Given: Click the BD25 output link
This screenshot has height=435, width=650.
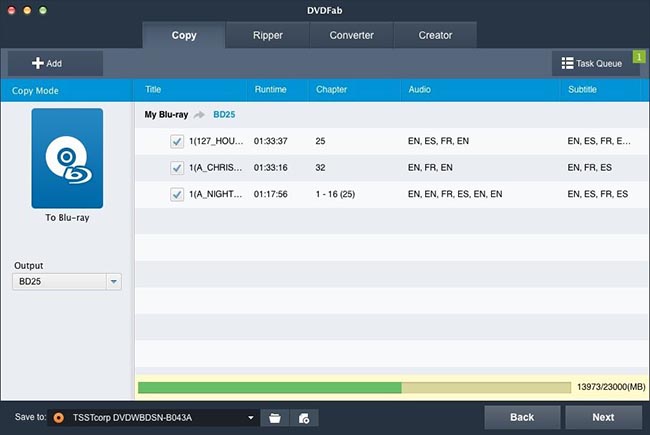Looking at the screenshot, I should (x=224, y=115).
